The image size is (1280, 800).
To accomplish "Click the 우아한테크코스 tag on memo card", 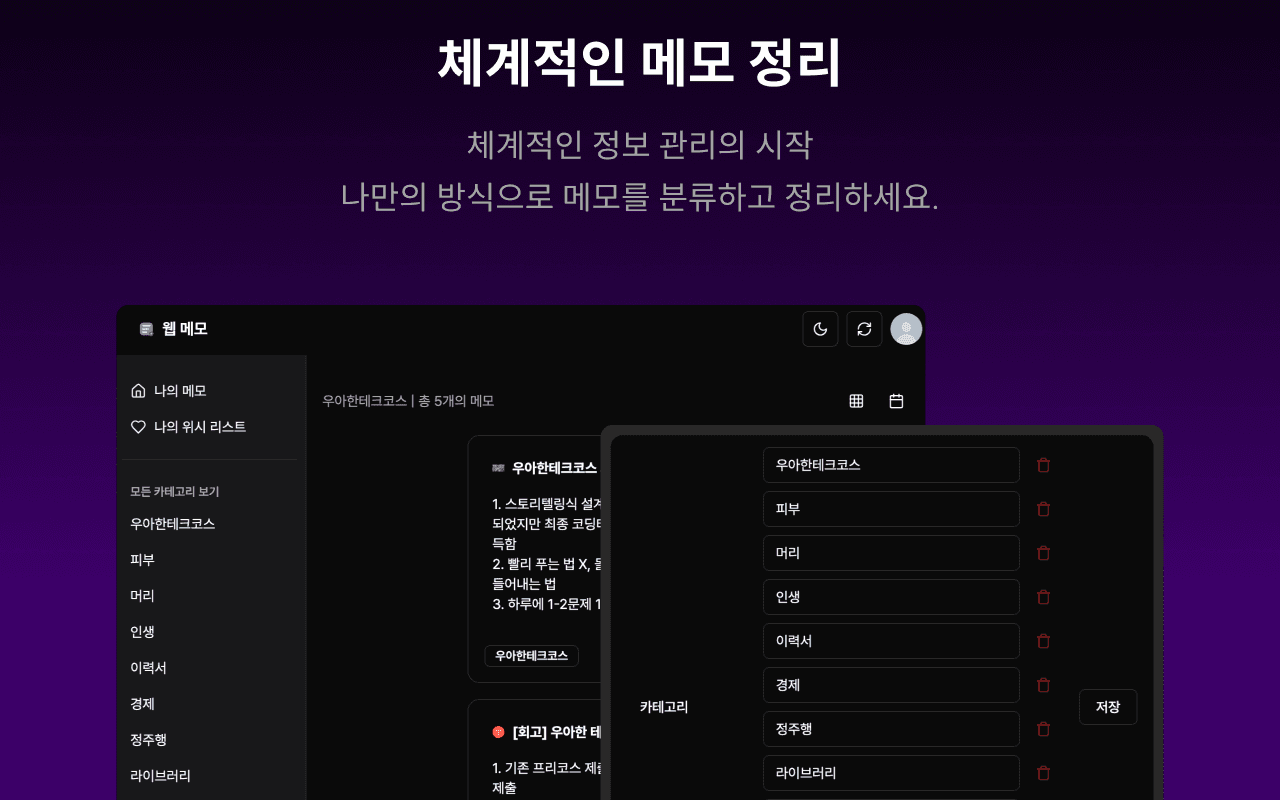I will coord(531,656).
